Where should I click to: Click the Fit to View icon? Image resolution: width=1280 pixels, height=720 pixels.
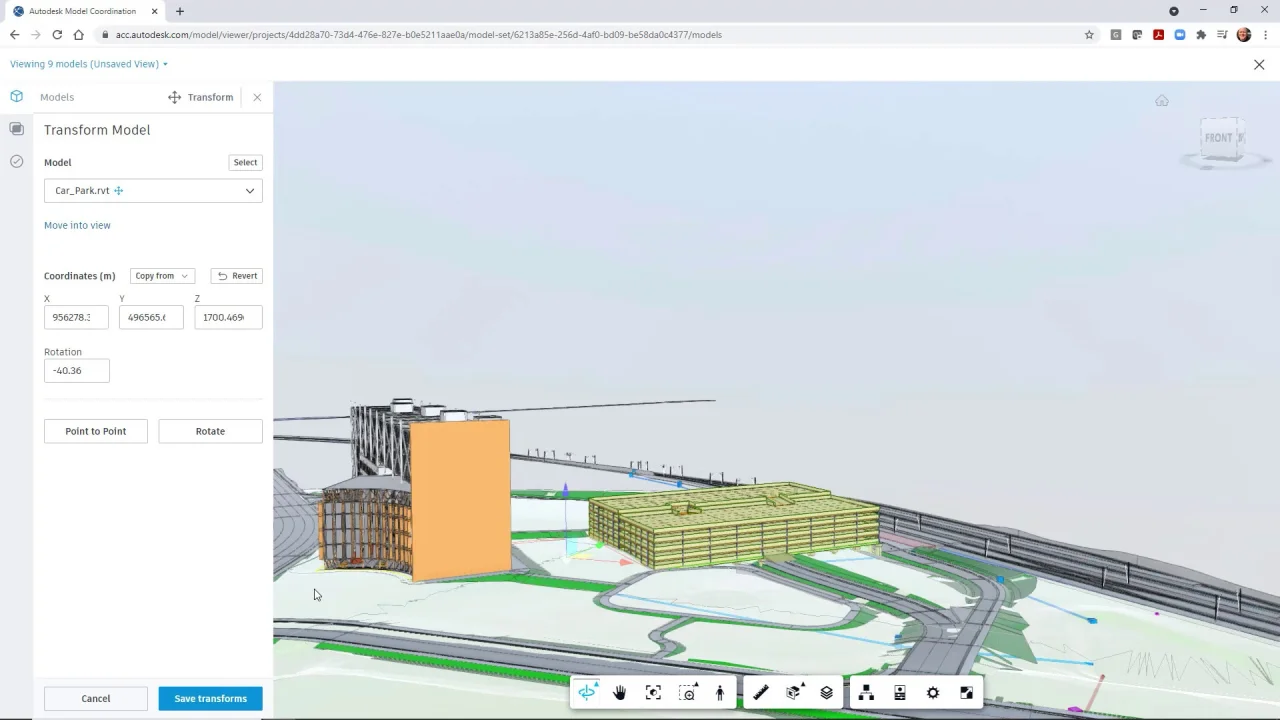coord(653,693)
